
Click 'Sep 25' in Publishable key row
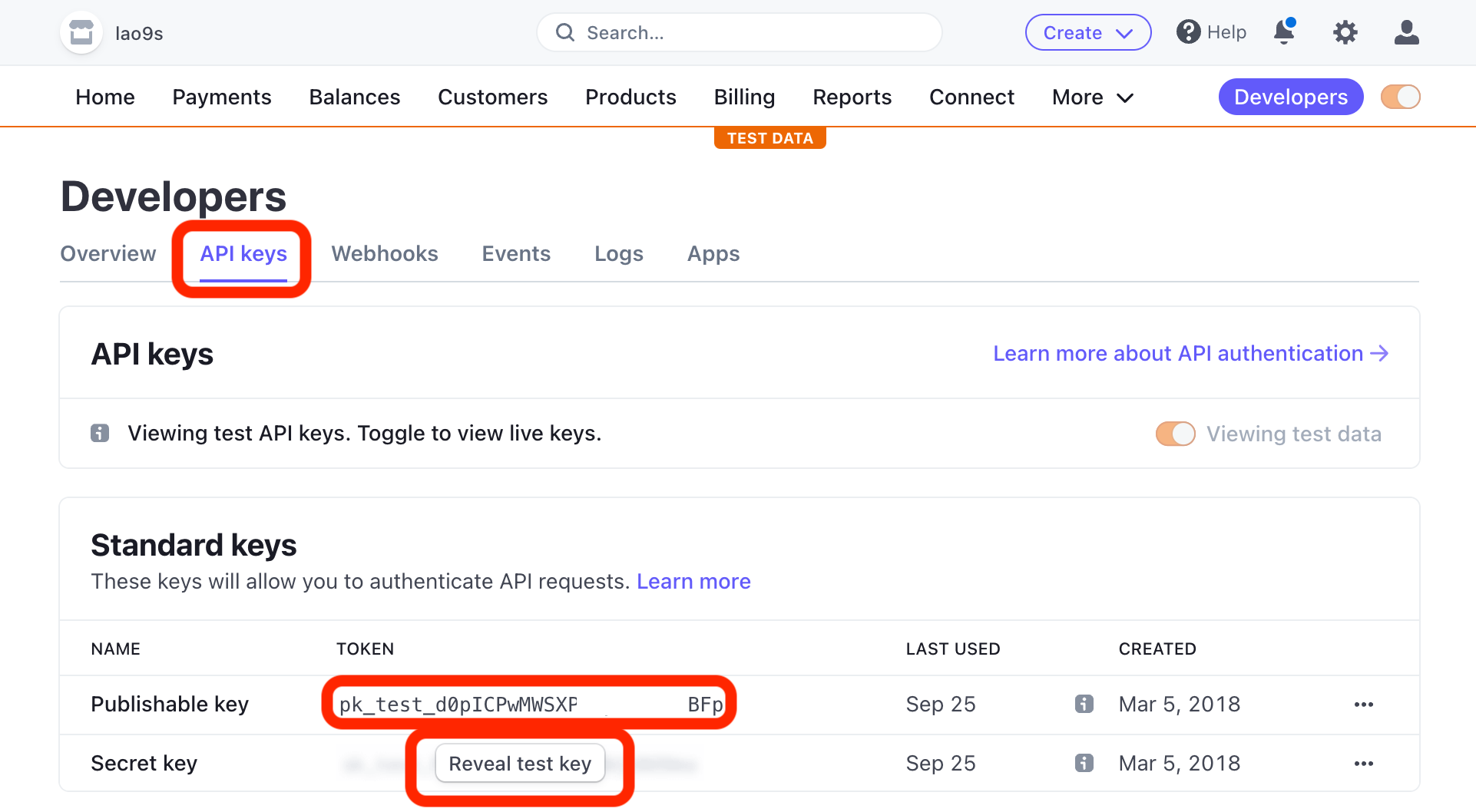pos(941,704)
